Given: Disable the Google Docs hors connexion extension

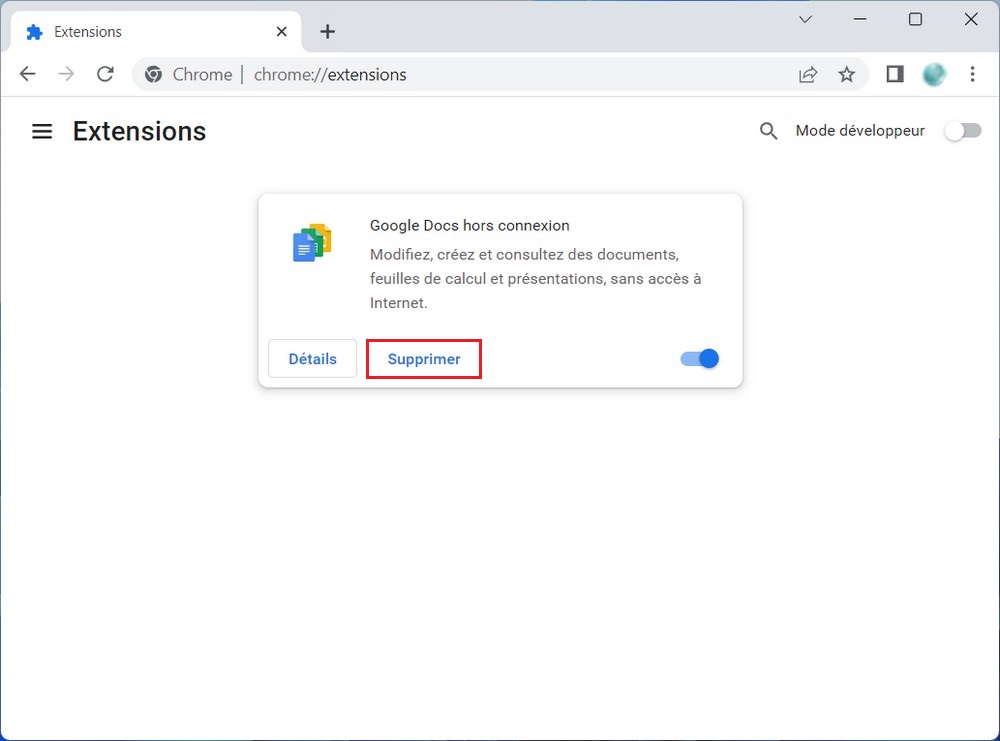Looking at the screenshot, I should 700,358.
